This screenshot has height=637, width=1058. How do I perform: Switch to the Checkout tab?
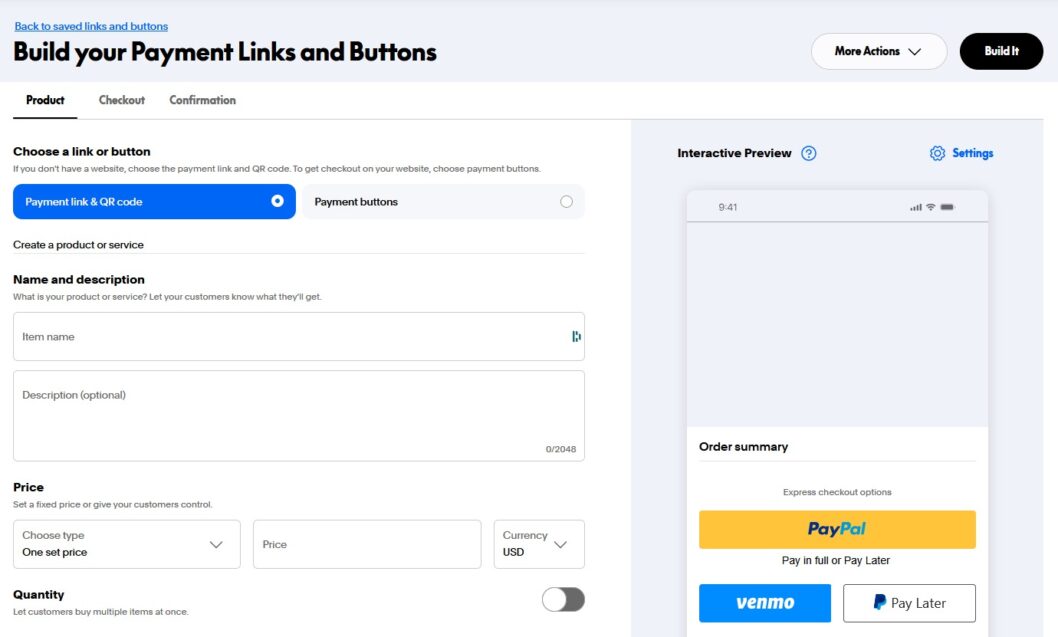(122, 100)
